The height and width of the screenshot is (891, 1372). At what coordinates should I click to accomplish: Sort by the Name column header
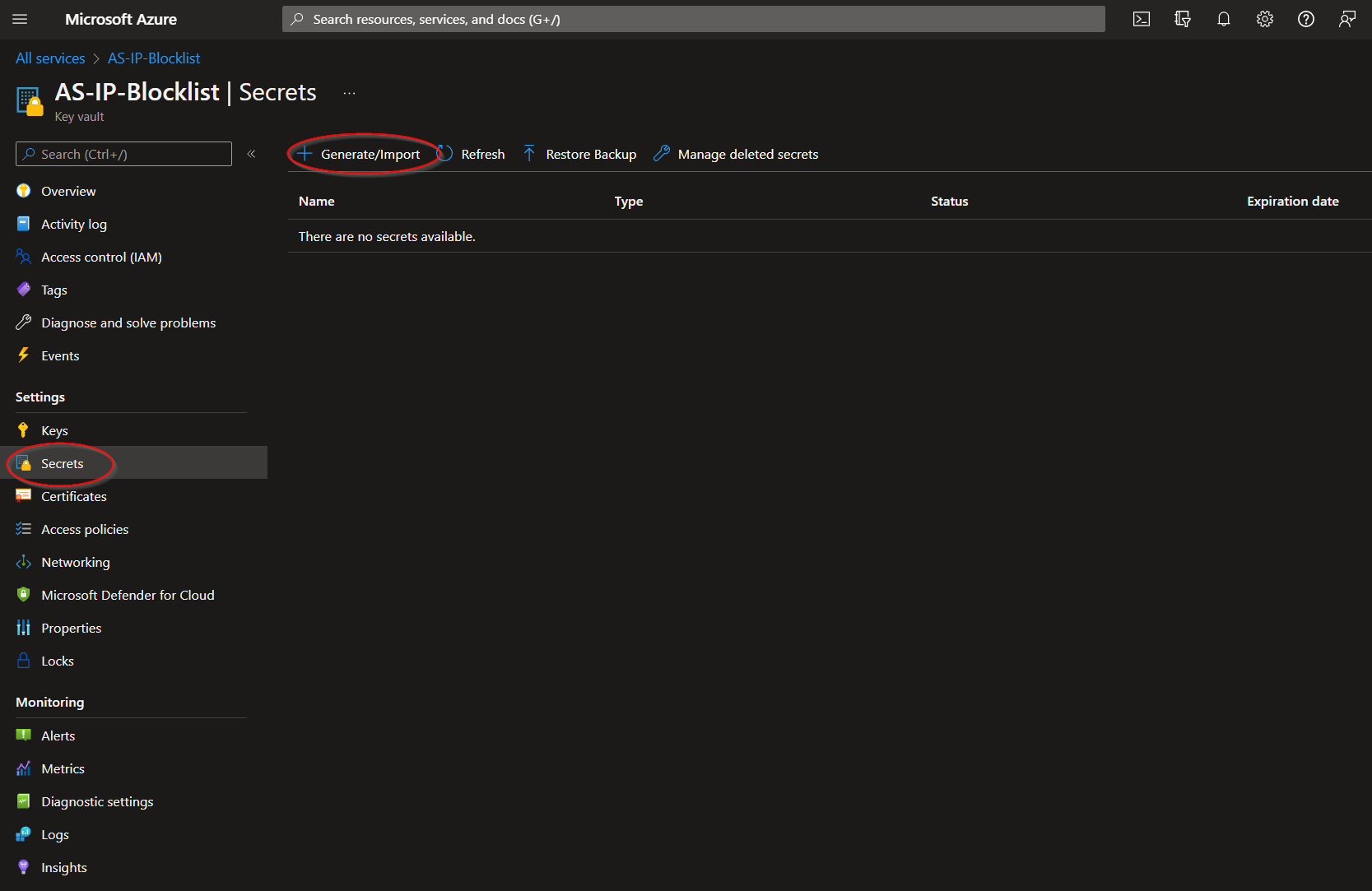click(x=317, y=201)
